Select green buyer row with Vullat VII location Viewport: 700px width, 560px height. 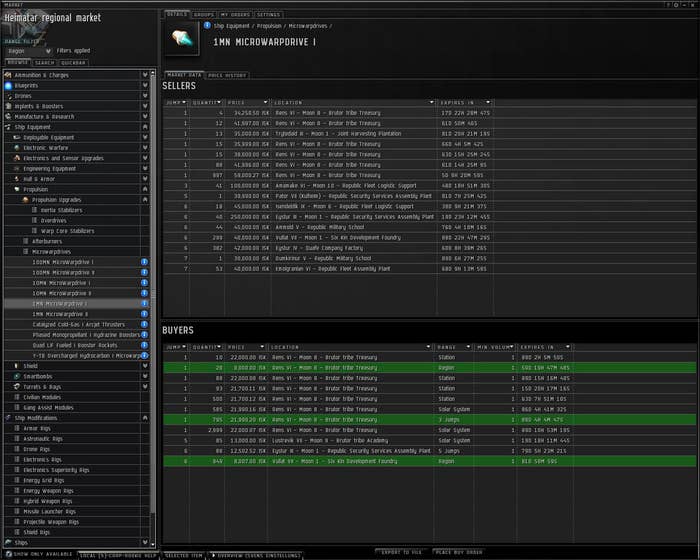click(x=429, y=461)
